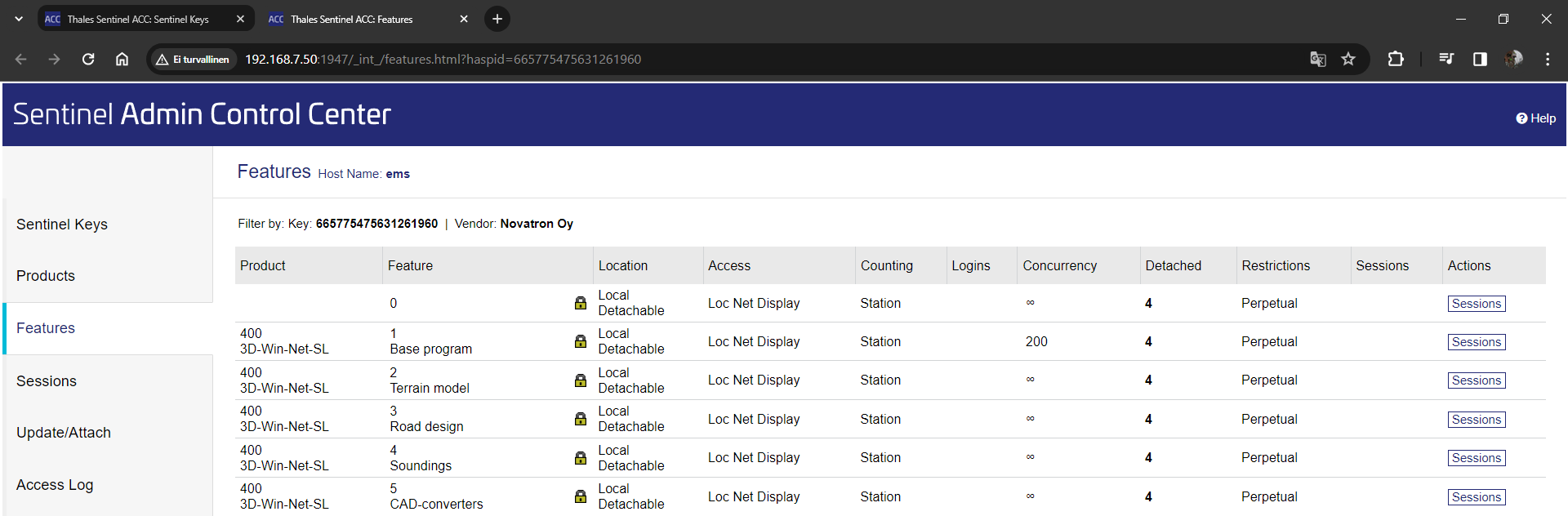Click the Help question mark icon
Viewport: 1568px width, 516px height.
1521,118
